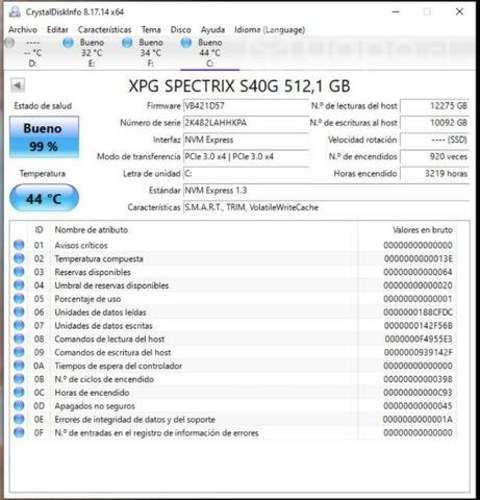Open the Características menu
Viewport: 480px width, 500px height.
coord(105,30)
